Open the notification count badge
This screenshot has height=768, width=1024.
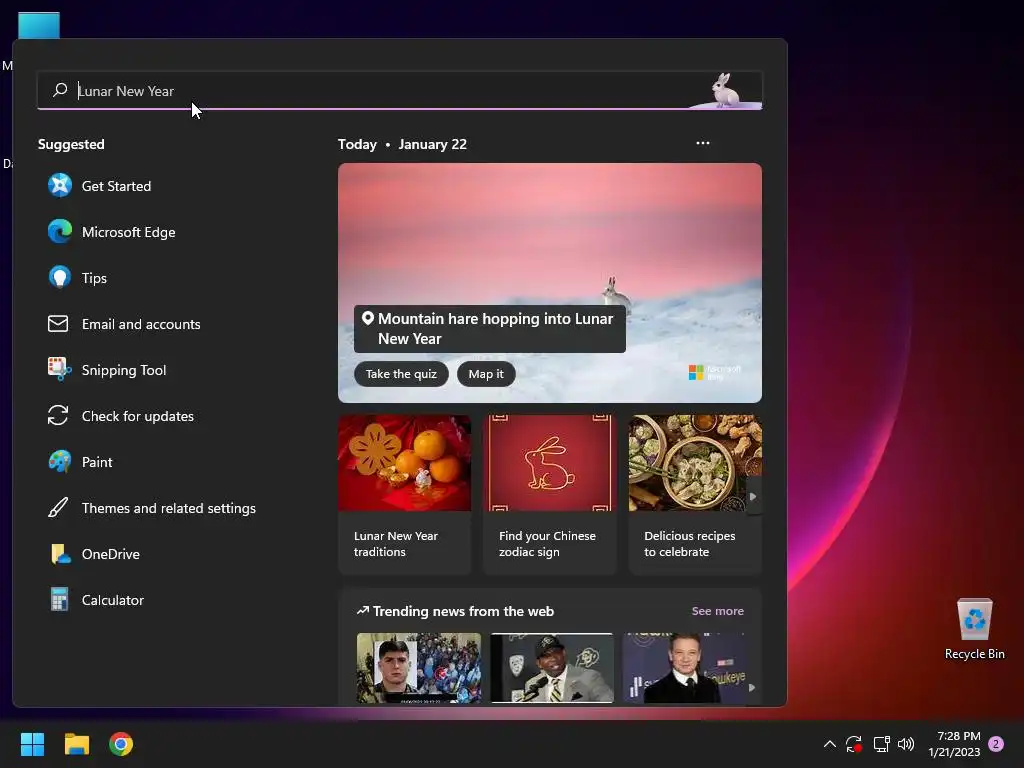click(996, 744)
